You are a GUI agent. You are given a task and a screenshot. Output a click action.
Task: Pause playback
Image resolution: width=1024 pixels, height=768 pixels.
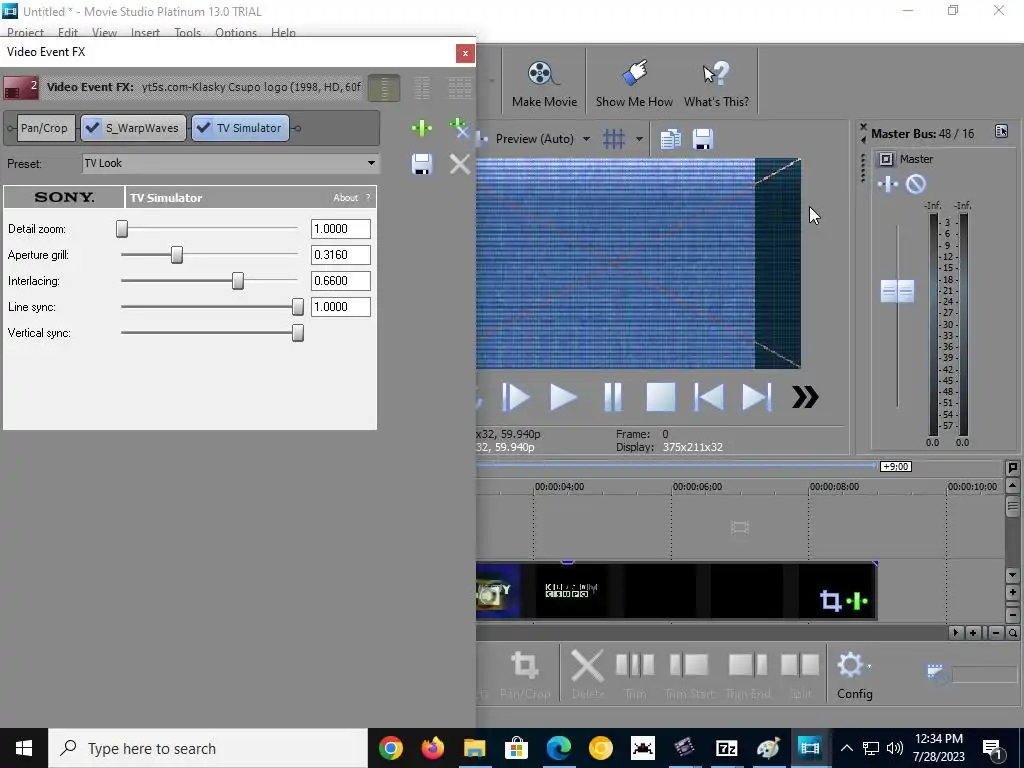[613, 397]
